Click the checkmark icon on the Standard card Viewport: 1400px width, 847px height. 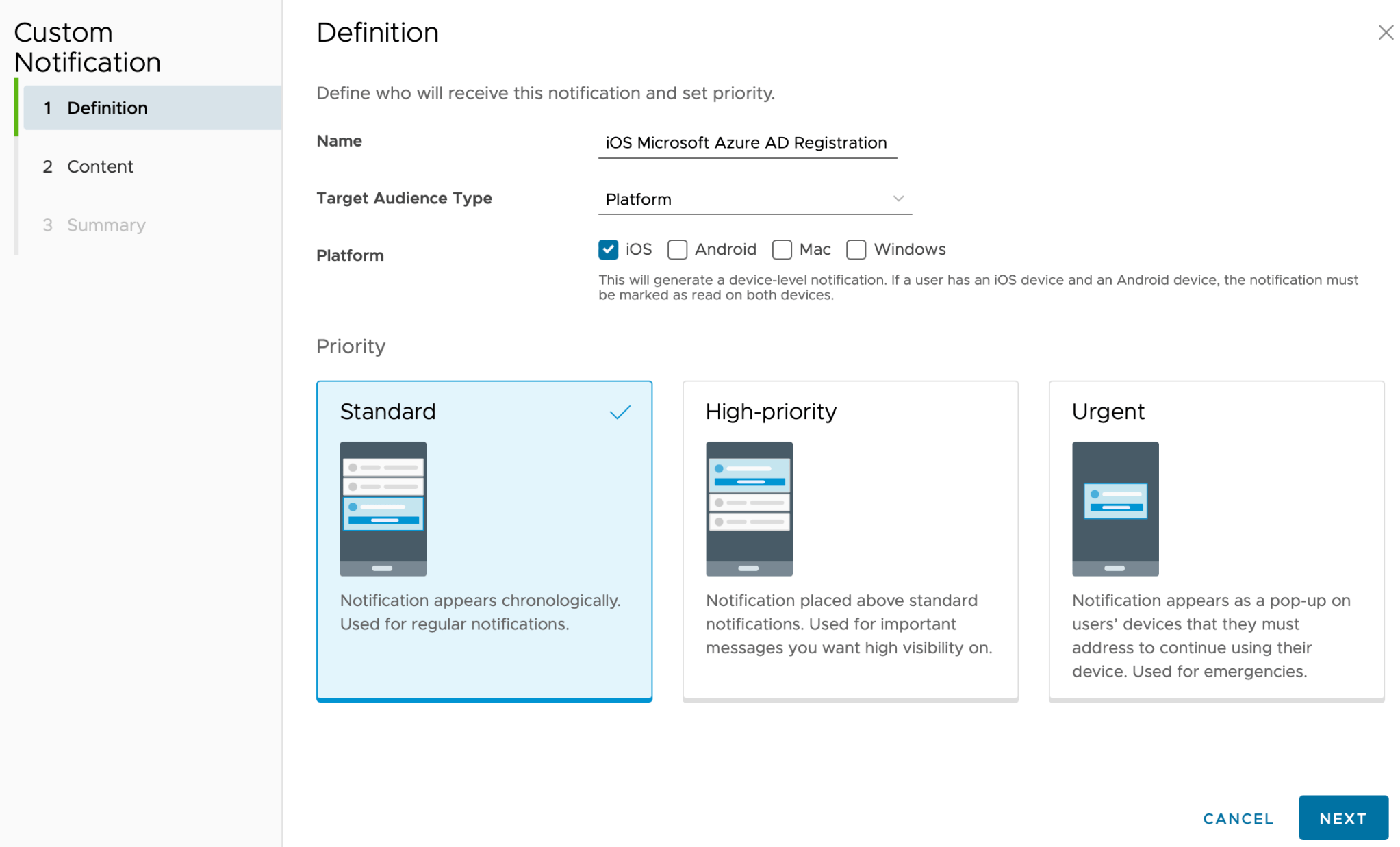620,412
